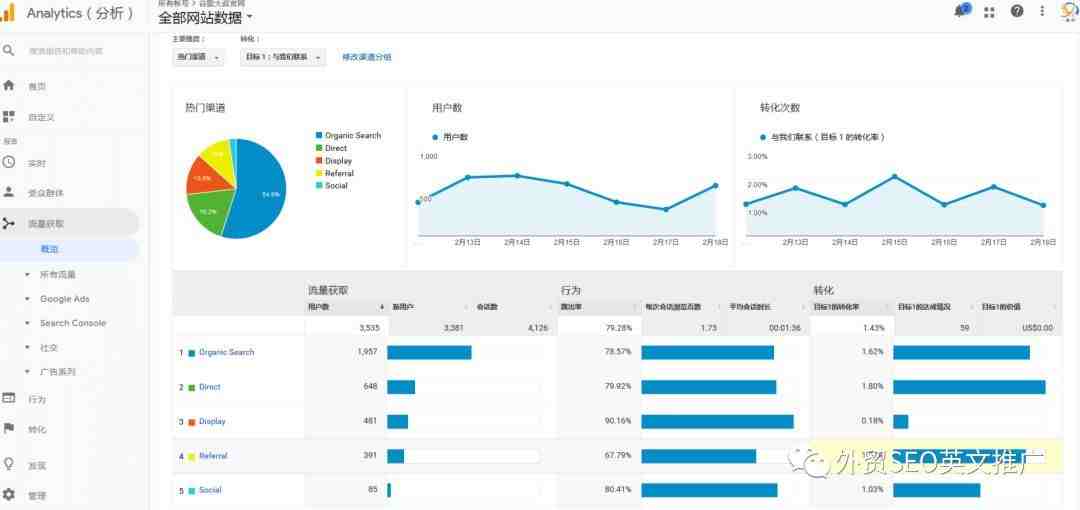Screen dimensions: 1080x510
Task: Select 概览 overview item under Acquisition
Action: coord(50,249)
